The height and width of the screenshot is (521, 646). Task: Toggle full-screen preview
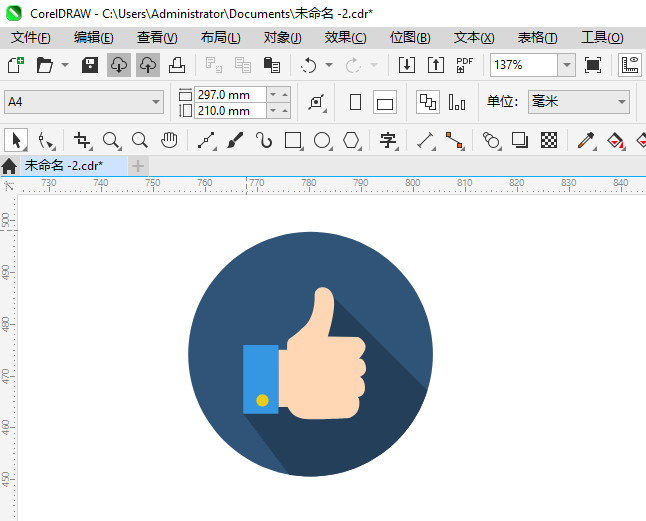(x=593, y=65)
